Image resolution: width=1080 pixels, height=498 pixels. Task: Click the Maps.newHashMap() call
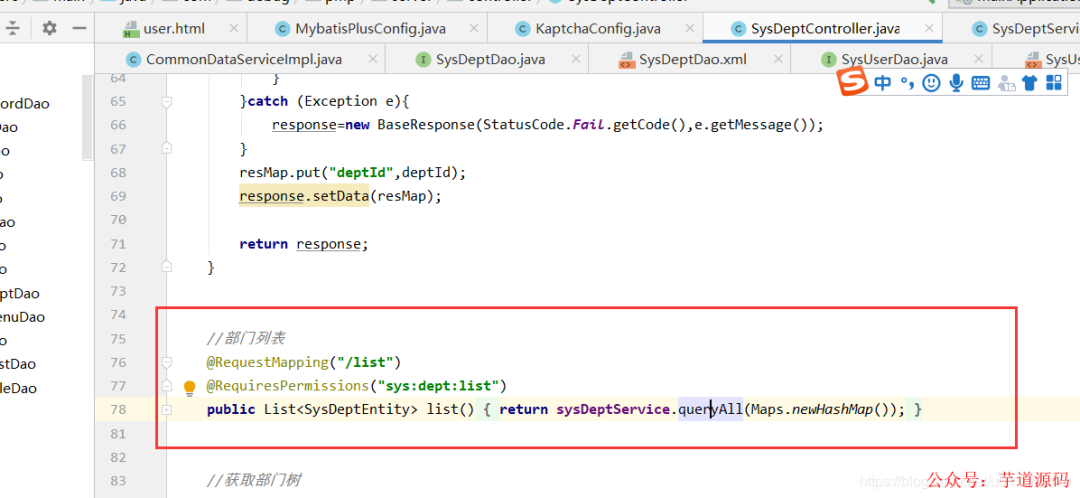tap(823, 409)
